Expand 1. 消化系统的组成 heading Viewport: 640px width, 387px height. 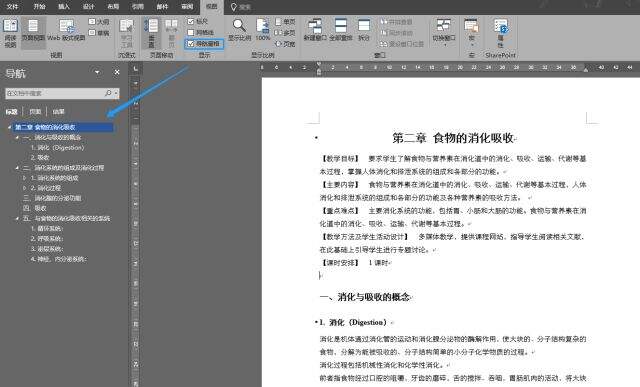click(x=24, y=178)
